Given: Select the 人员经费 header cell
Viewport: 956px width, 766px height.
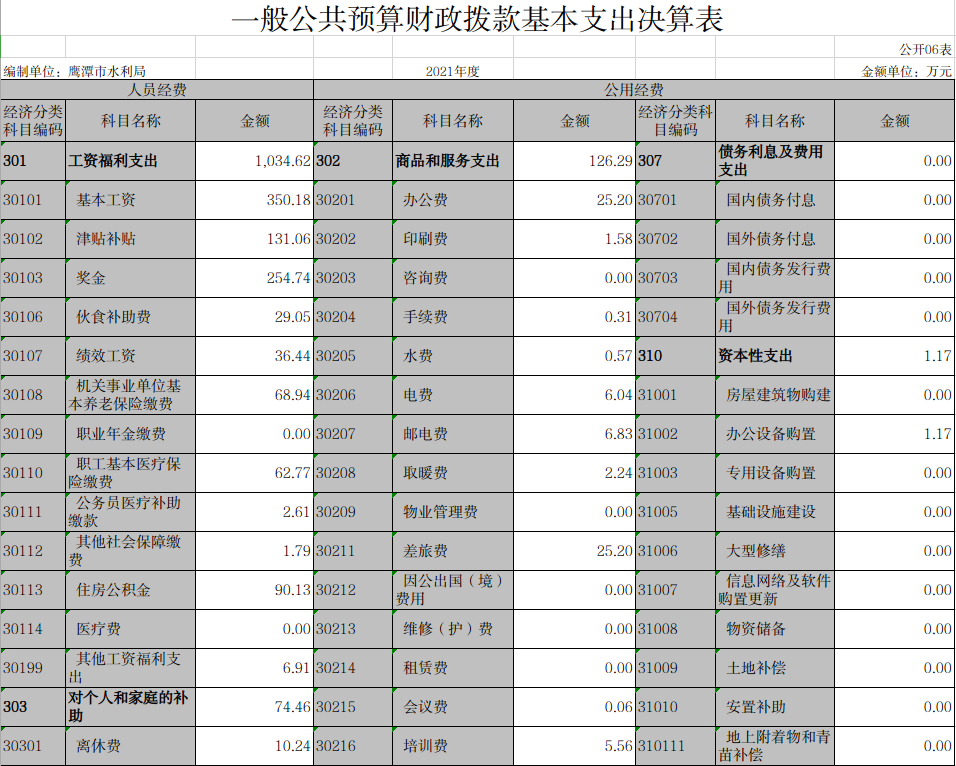Looking at the screenshot, I should coord(157,90).
